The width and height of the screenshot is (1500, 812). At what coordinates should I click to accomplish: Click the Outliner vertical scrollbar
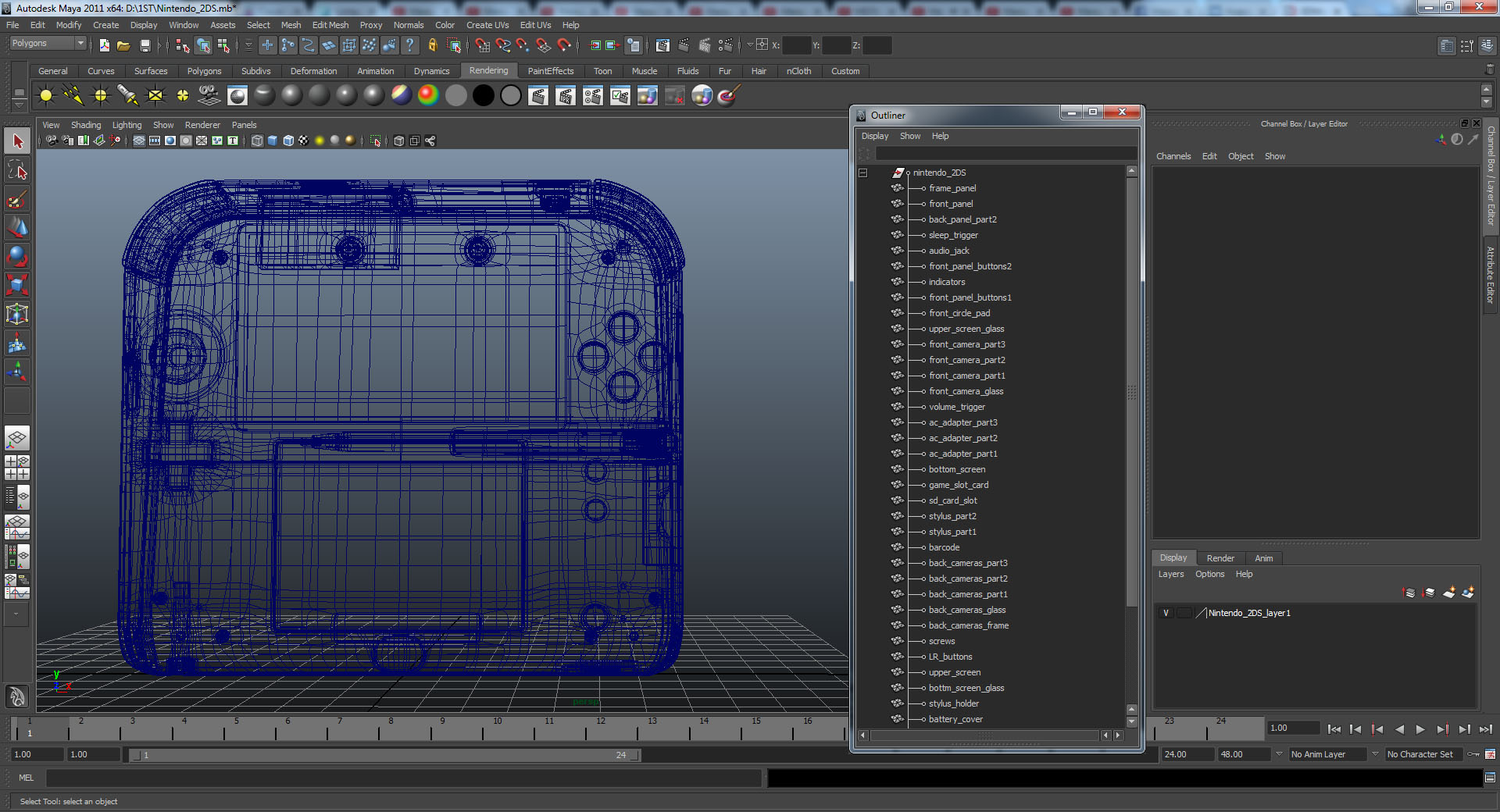1132,390
